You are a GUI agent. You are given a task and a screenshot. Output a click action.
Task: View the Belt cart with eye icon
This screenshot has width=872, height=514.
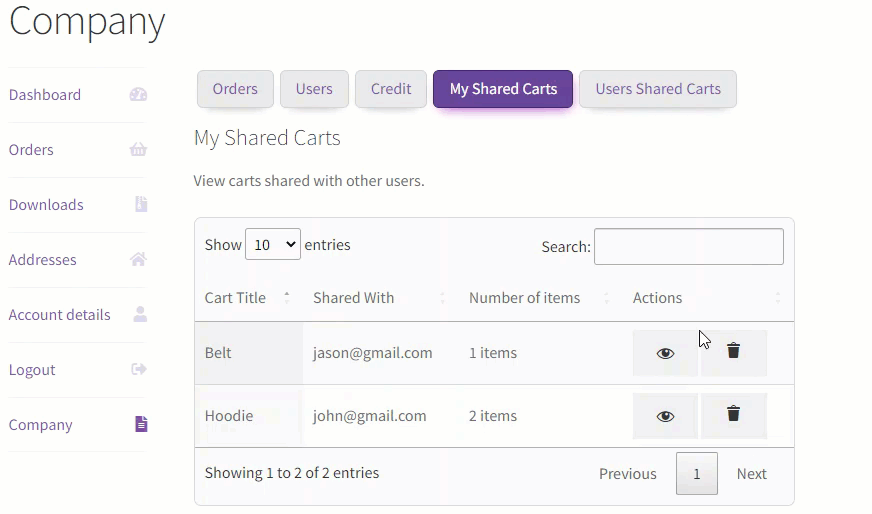[665, 353]
